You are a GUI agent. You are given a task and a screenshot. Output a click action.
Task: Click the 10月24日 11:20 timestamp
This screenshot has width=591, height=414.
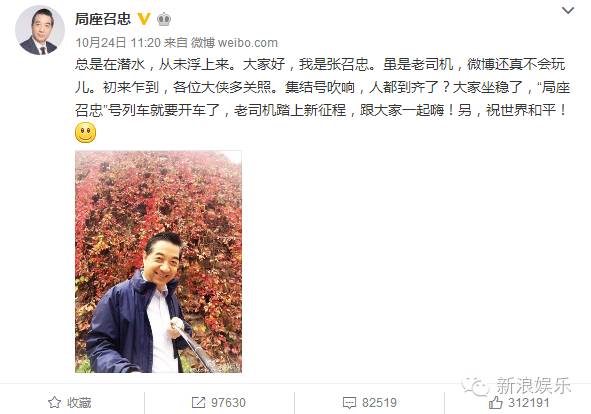click(118, 43)
